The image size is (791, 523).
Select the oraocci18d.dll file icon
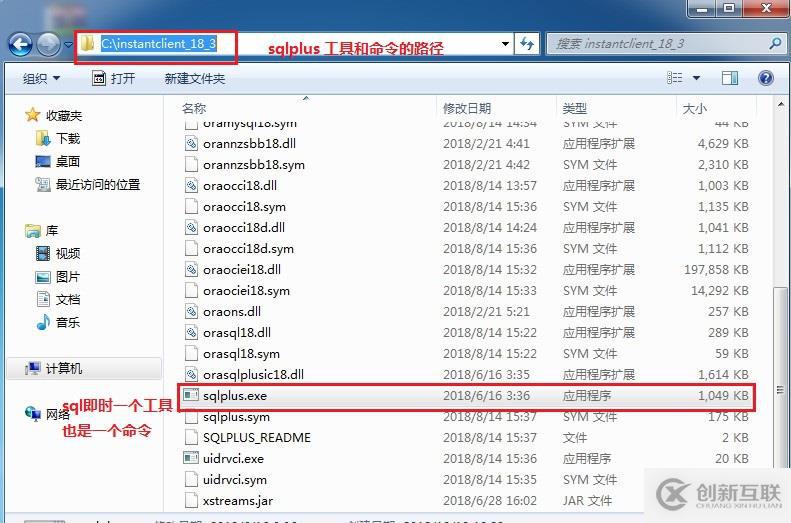tap(191, 227)
